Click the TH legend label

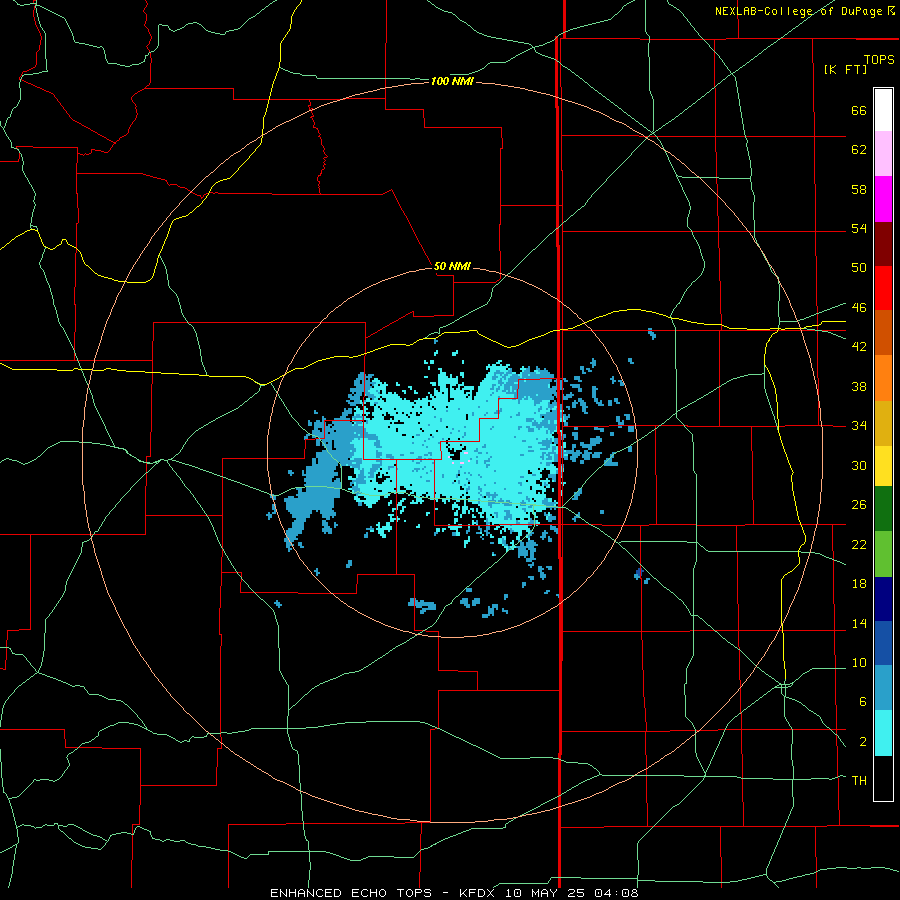(x=859, y=780)
